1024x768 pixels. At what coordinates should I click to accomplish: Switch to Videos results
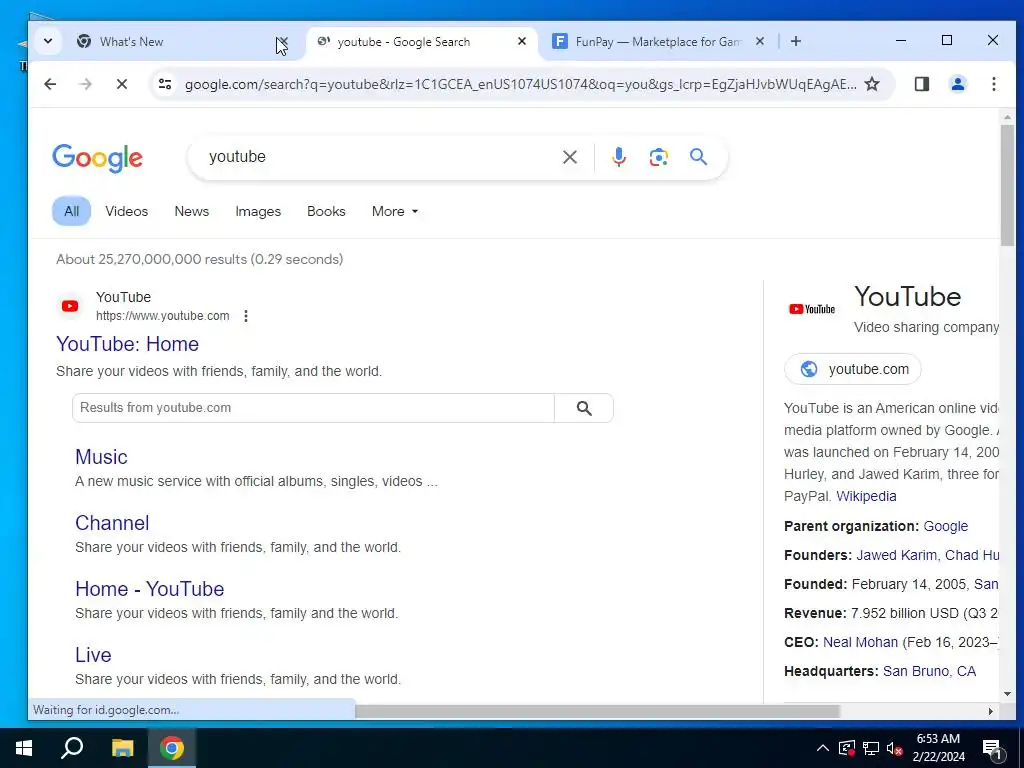coord(127,211)
